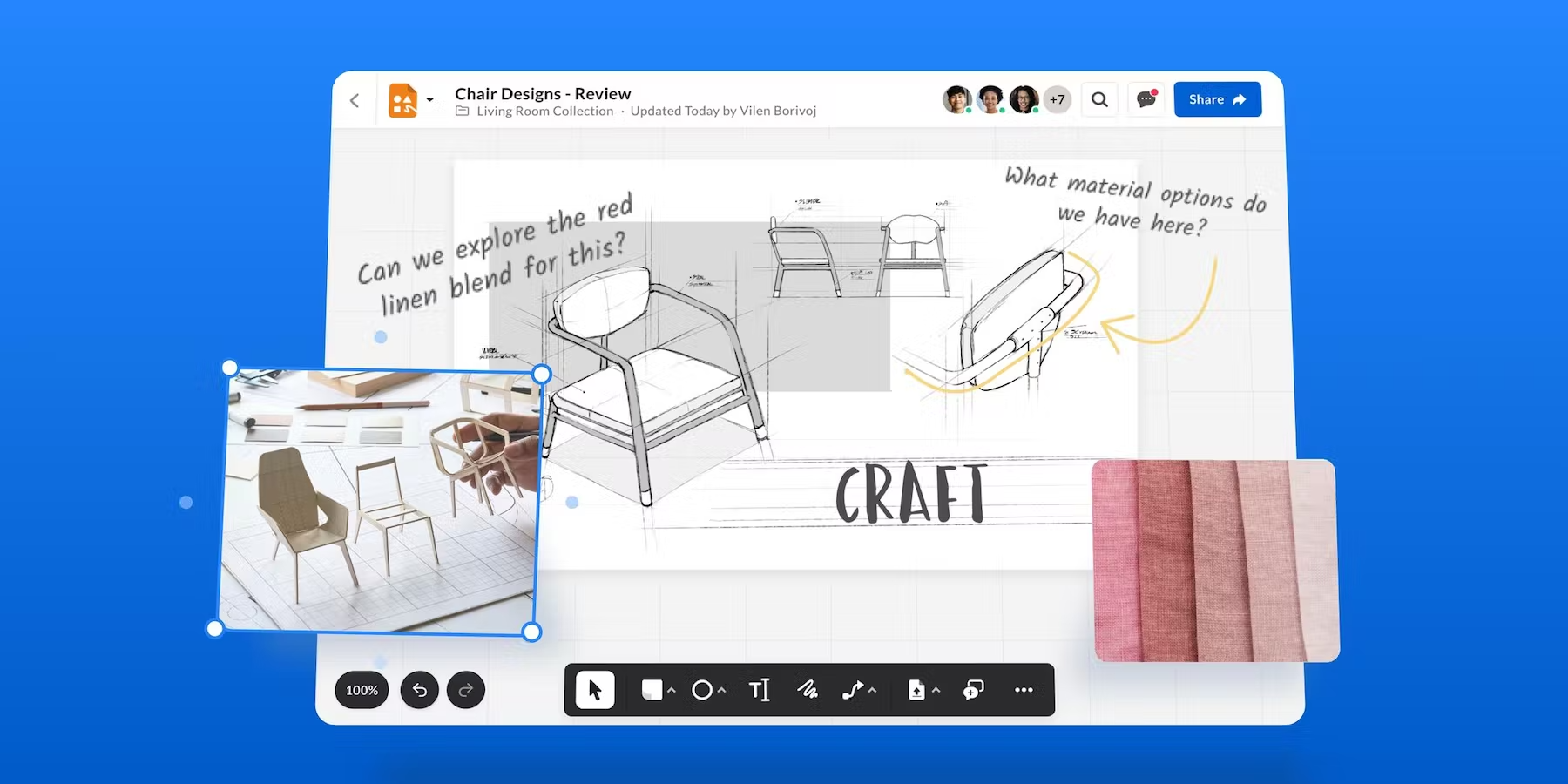
Task: Open Living Room Collection folder link
Action: point(544,111)
